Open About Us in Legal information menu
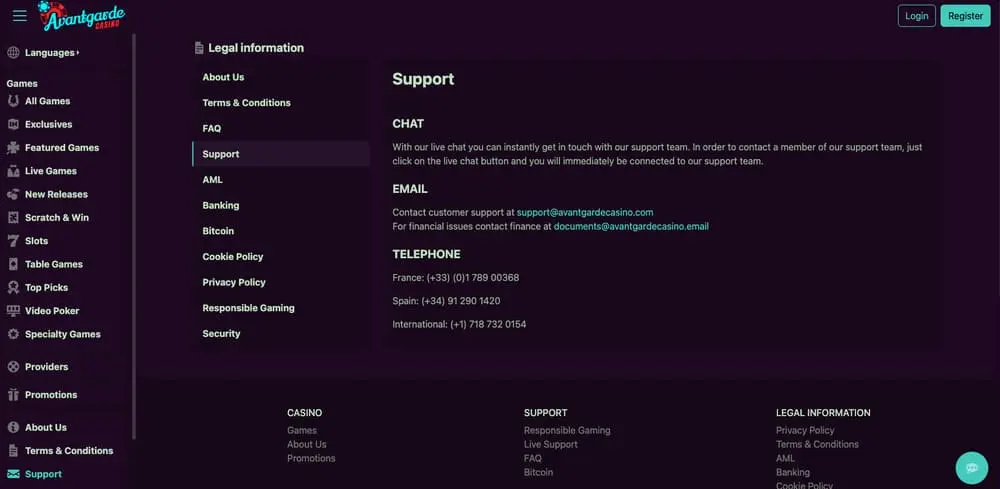 223,77
